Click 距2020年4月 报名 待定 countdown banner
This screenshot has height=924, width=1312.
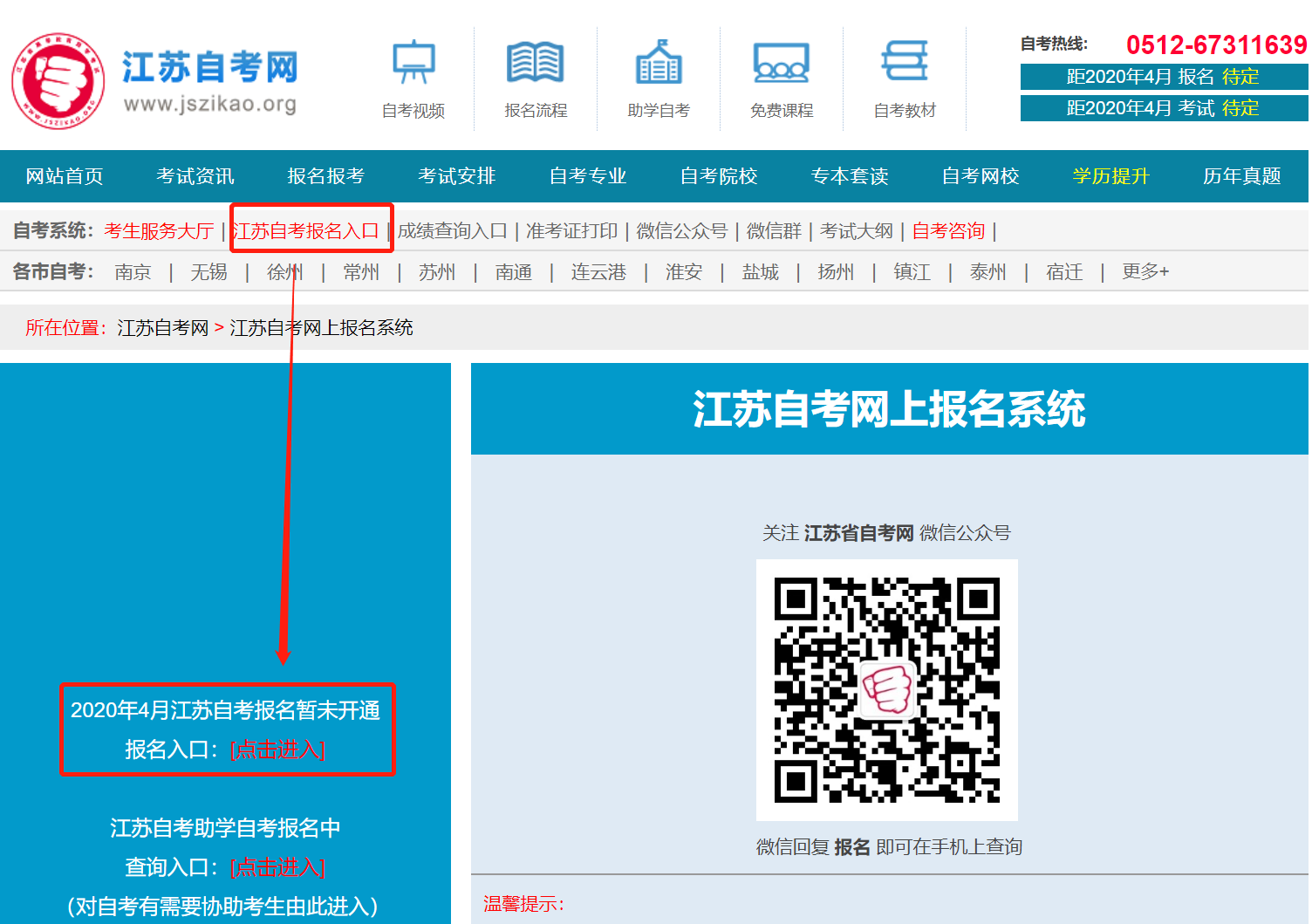coord(1165,77)
